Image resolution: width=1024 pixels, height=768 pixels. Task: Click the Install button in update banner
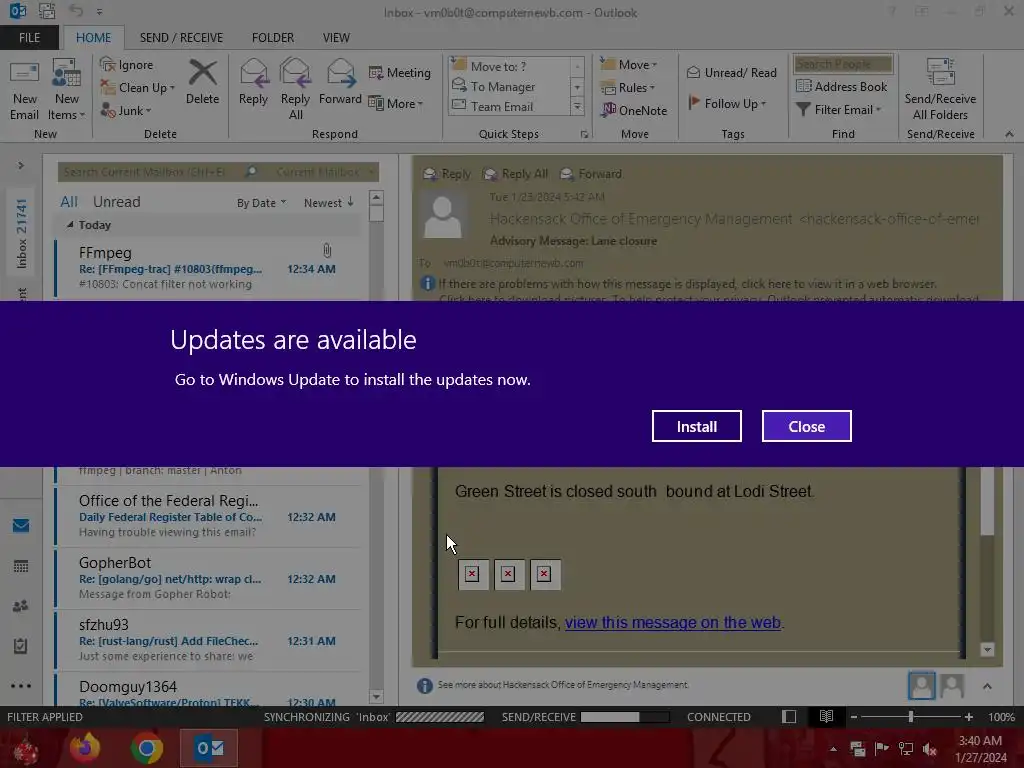pyautogui.click(x=696, y=426)
